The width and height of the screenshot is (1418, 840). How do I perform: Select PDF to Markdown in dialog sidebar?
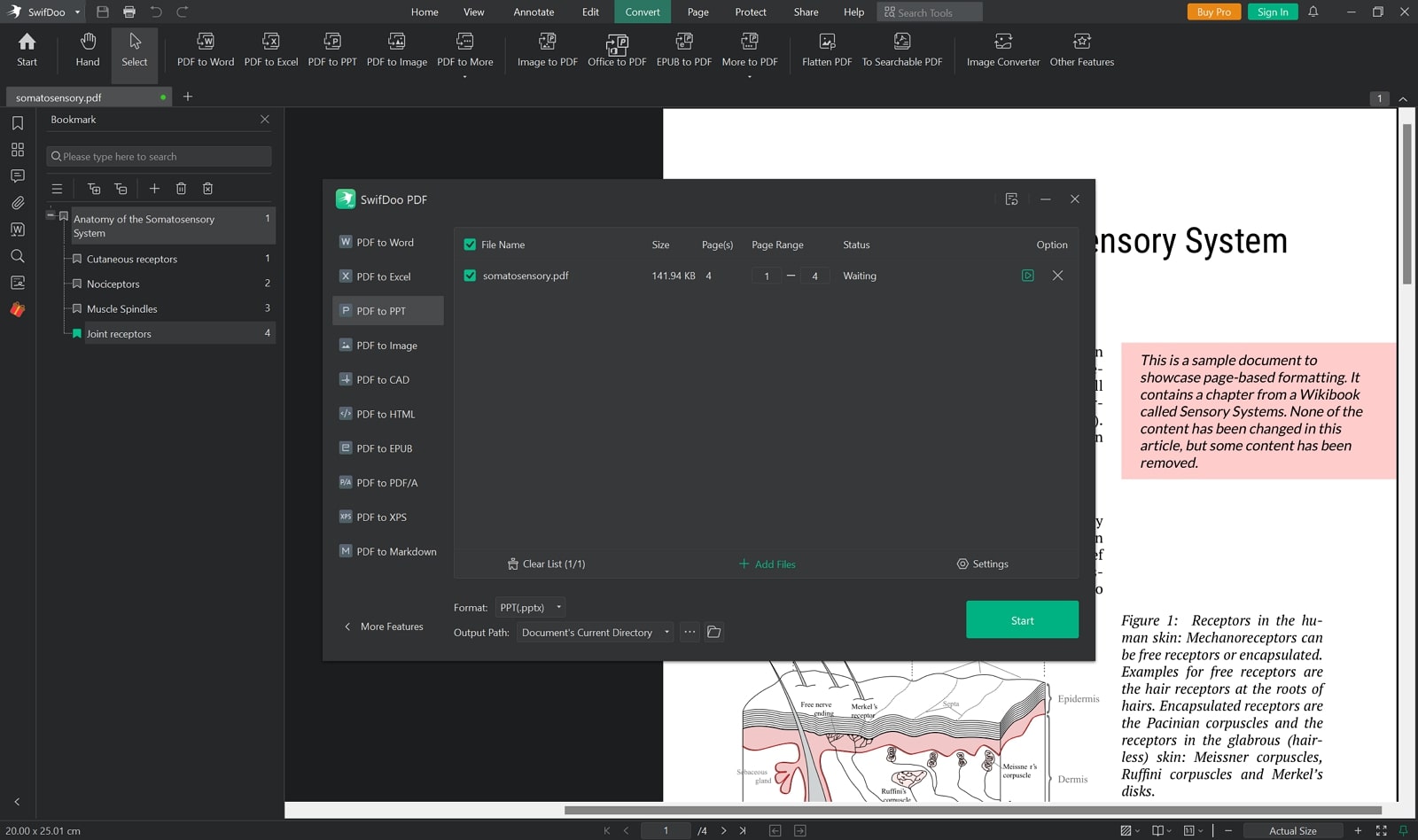[x=387, y=551]
